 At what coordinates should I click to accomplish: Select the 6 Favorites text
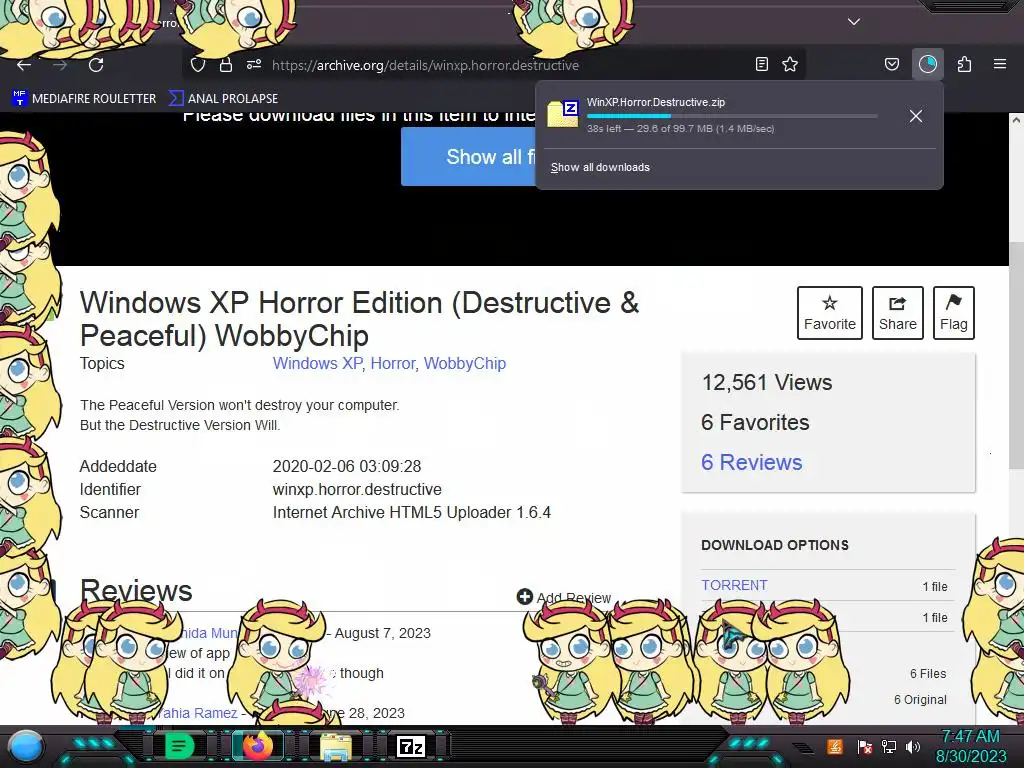pyautogui.click(x=755, y=423)
